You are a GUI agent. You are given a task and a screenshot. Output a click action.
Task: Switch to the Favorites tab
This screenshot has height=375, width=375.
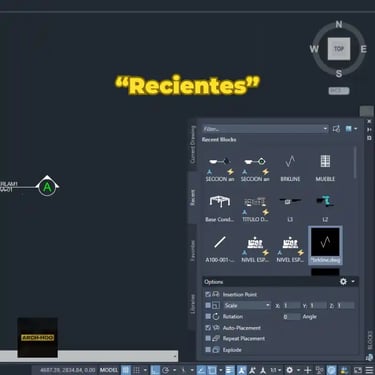(x=192, y=251)
